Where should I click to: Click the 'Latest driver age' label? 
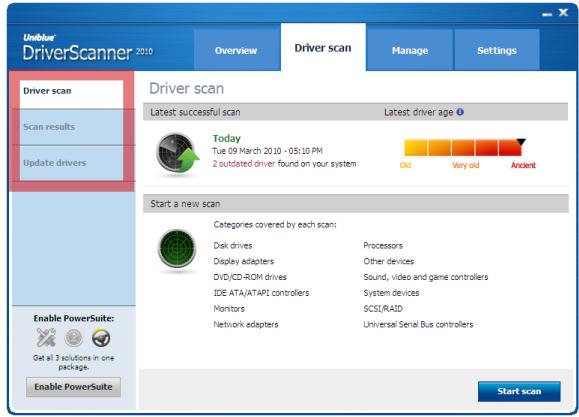pos(418,112)
